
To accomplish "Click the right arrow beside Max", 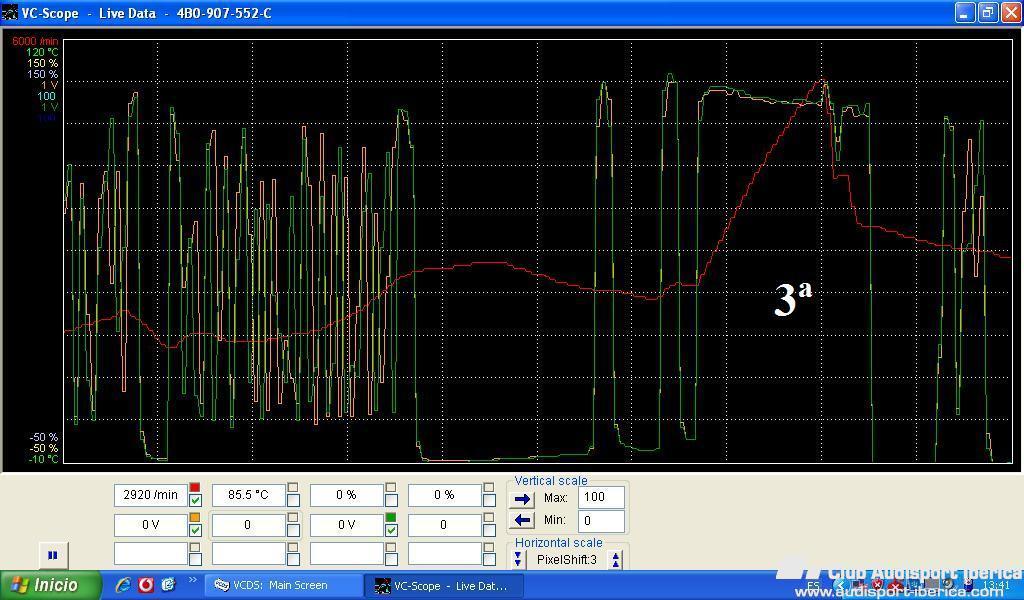I will (x=522, y=499).
